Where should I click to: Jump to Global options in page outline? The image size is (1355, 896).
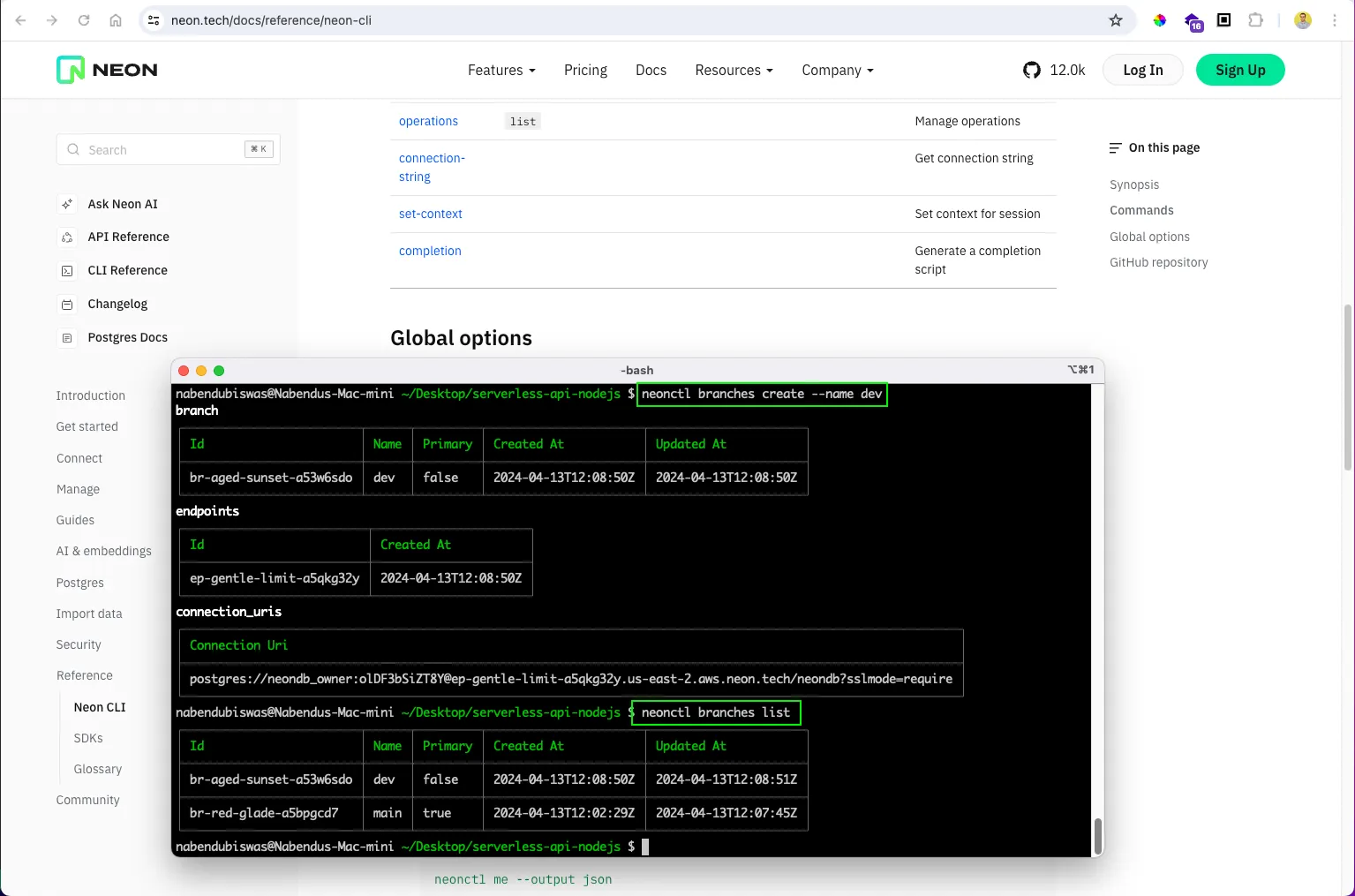pyautogui.click(x=1149, y=237)
